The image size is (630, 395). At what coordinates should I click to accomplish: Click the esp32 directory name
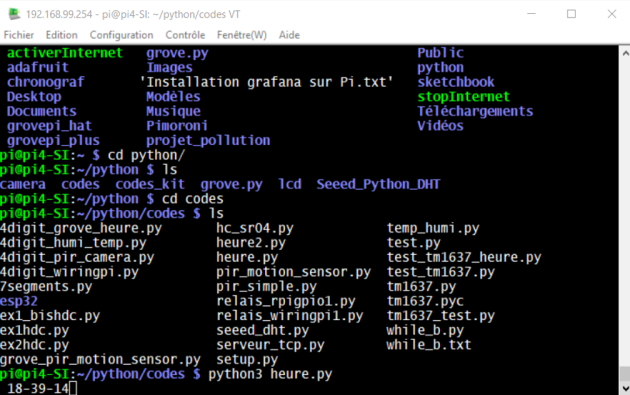click(x=19, y=301)
